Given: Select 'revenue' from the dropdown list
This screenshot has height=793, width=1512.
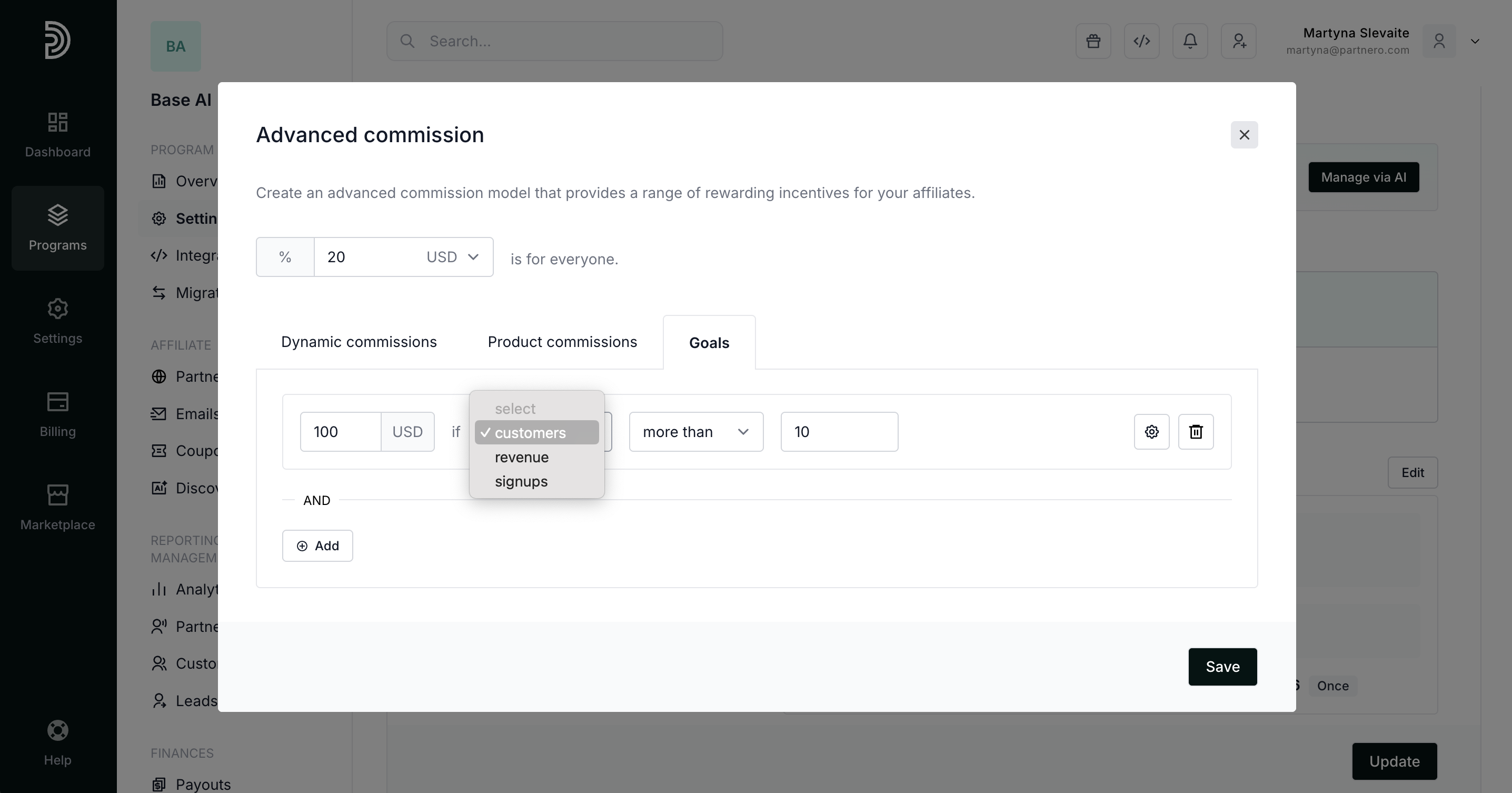Looking at the screenshot, I should (521, 457).
